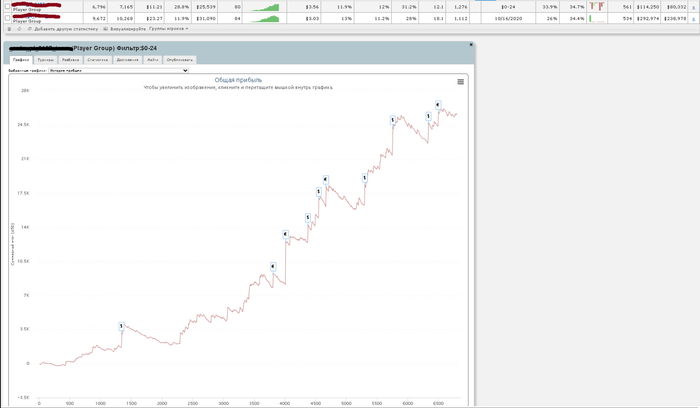The image size is (700, 408).
Task: Click the first icon in the table footer toolbar
Action: pyautogui.click(x=9, y=29)
